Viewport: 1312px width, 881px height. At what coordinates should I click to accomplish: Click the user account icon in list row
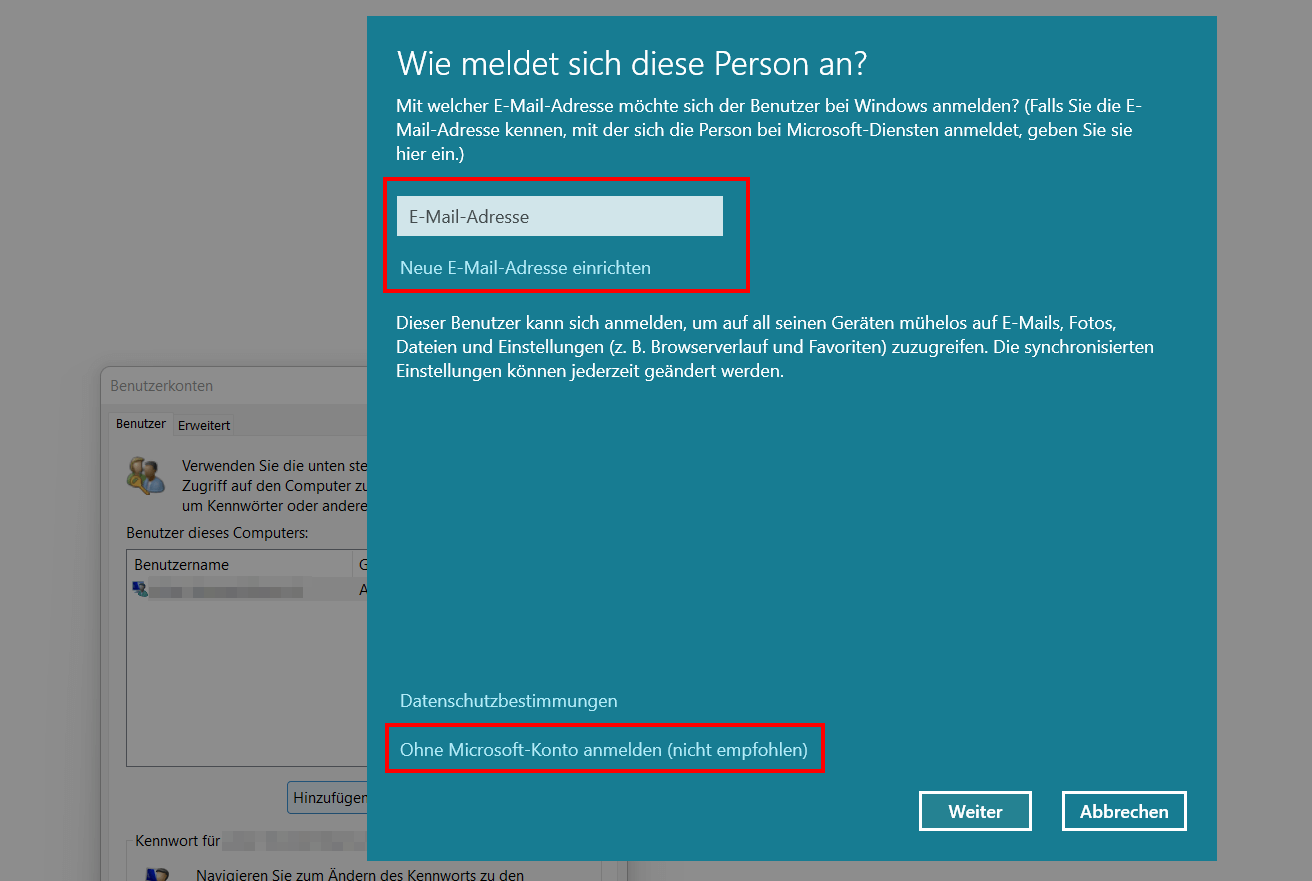(140, 590)
